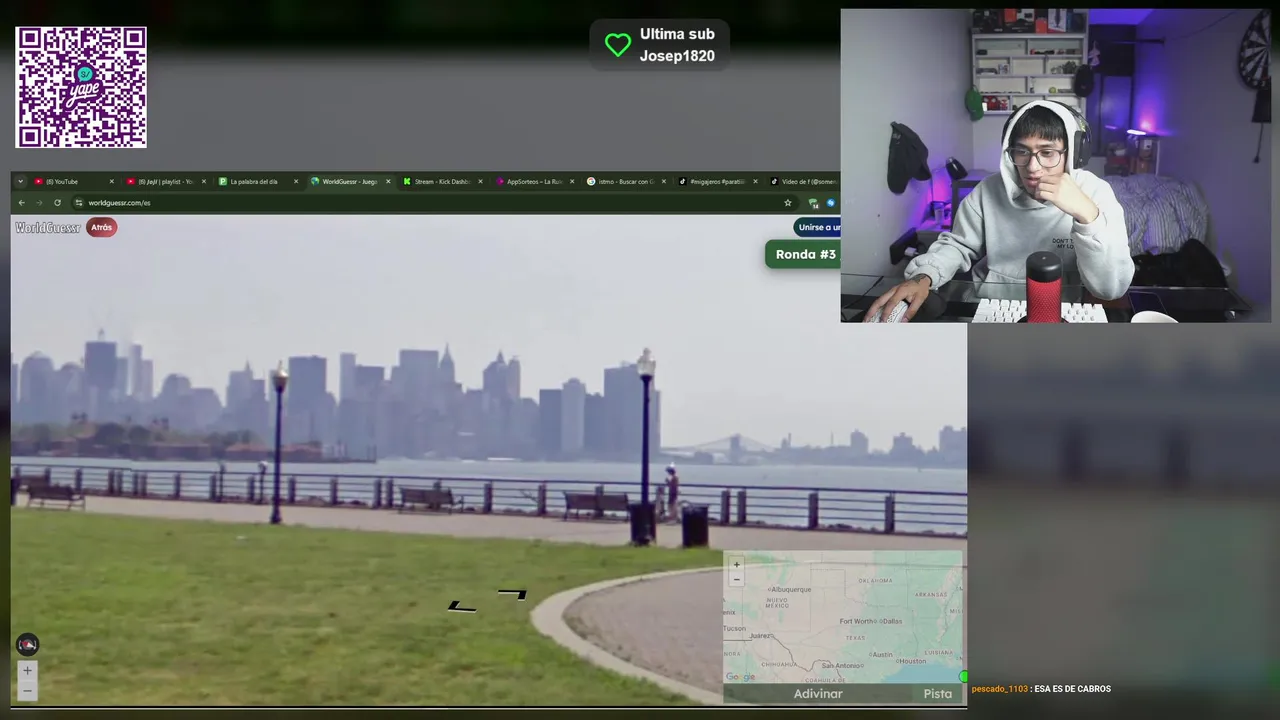The image size is (1280, 720).
Task: Zoom out the street view
Action: (x=27, y=690)
